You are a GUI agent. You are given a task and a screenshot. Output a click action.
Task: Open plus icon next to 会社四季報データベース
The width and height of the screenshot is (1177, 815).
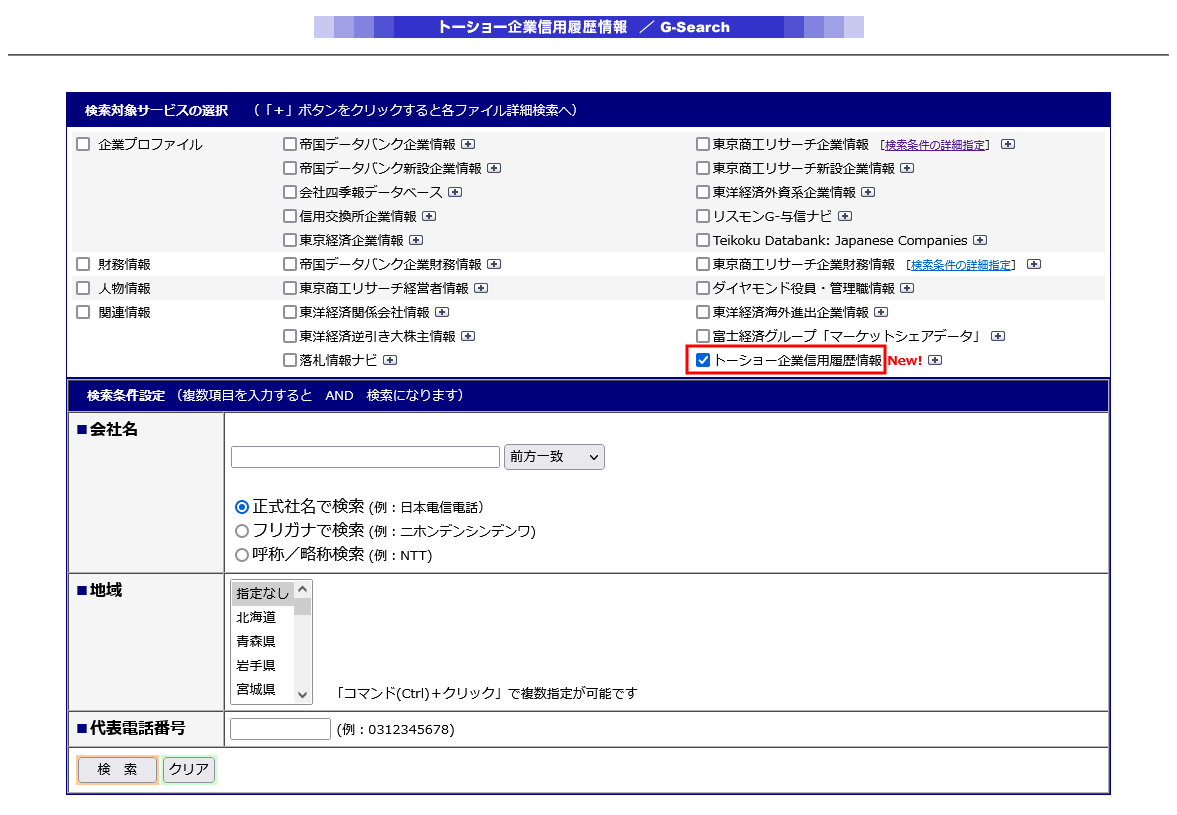pos(455,192)
